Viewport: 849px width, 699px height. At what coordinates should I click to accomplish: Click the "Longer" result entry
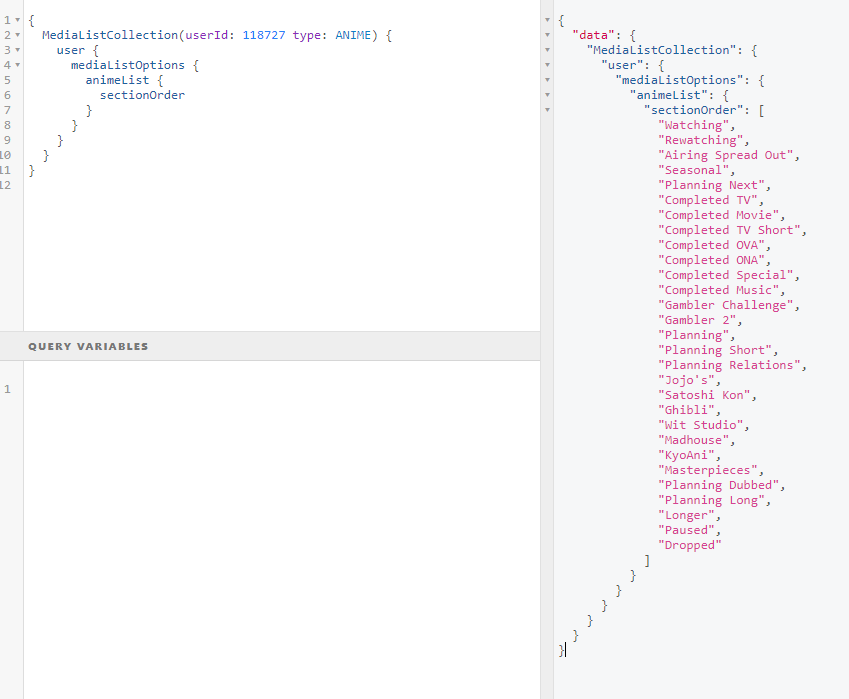tap(687, 515)
